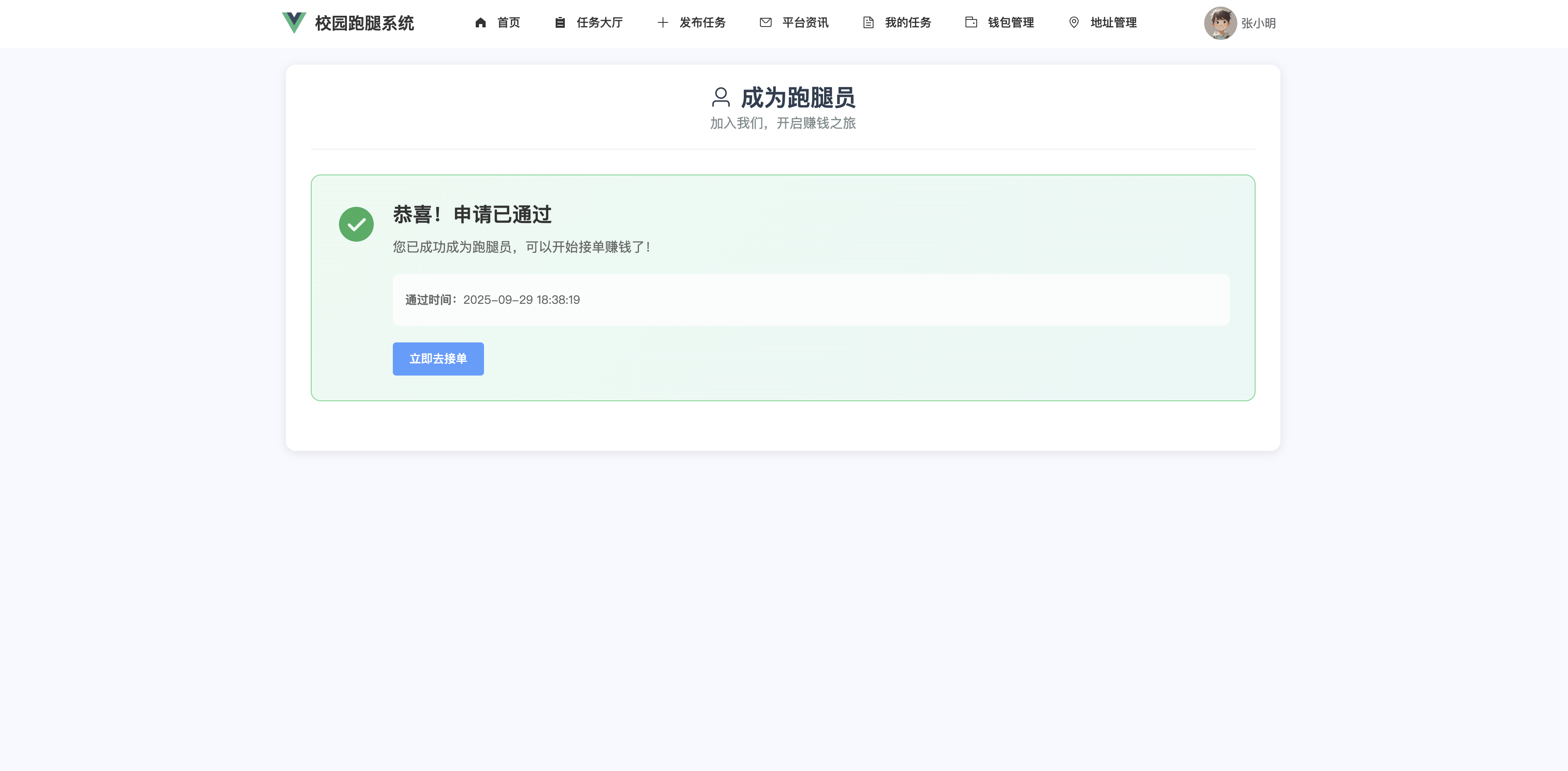Open the 我的任务 menu item
The image size is (1568, 771).
(x=907, y=22)
